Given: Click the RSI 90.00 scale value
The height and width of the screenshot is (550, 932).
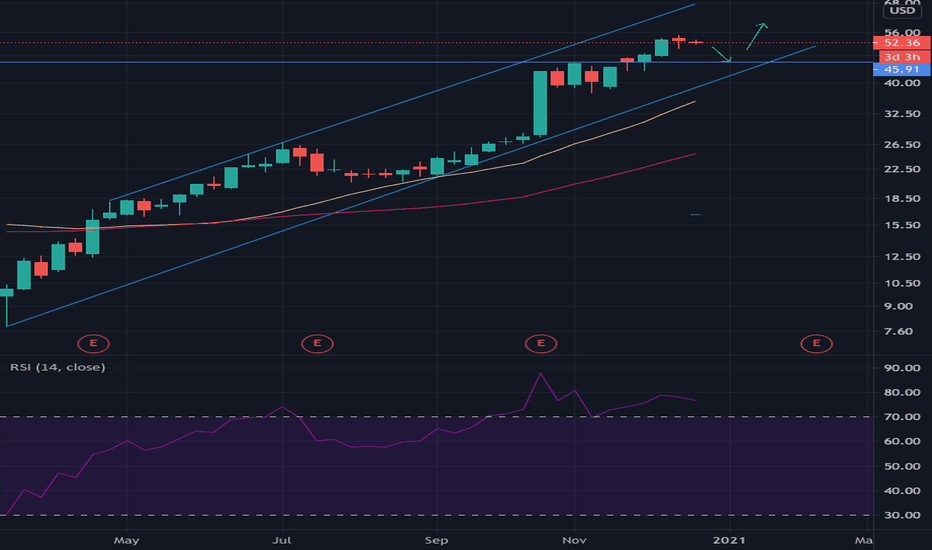Looking at the screenshot, I should [x=902, y=368].
